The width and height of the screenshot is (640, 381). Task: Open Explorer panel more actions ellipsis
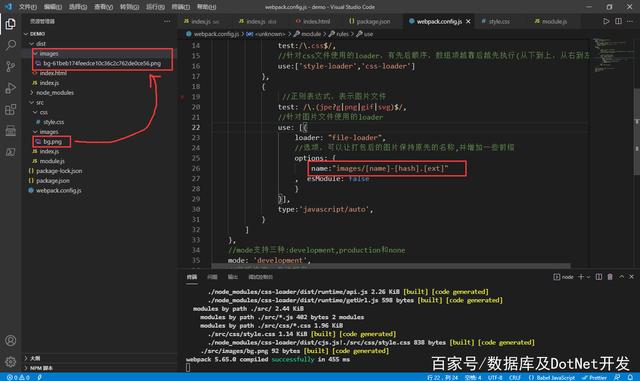[x=167, y=21]
